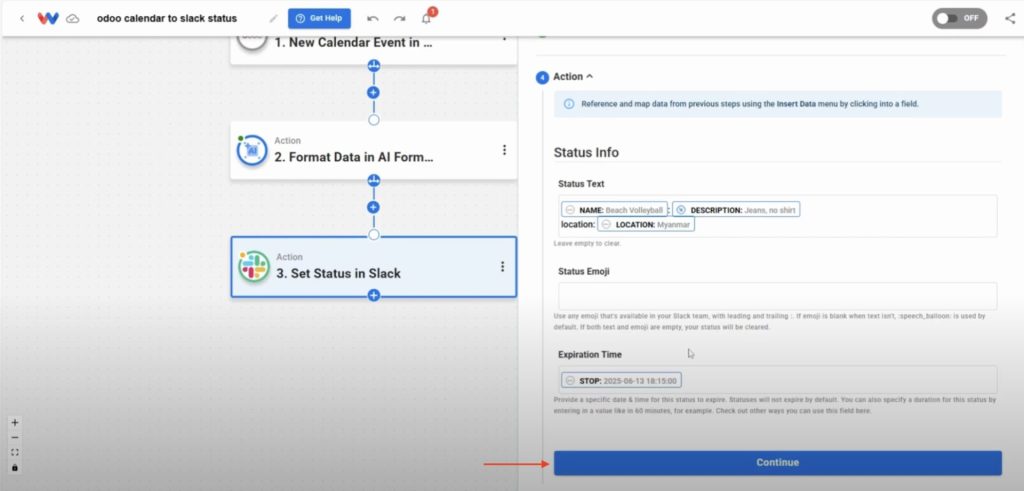Click the pencil icon to rename workflow
Viewport: 1024px width, 491px height.
click(x=273, y=18)
